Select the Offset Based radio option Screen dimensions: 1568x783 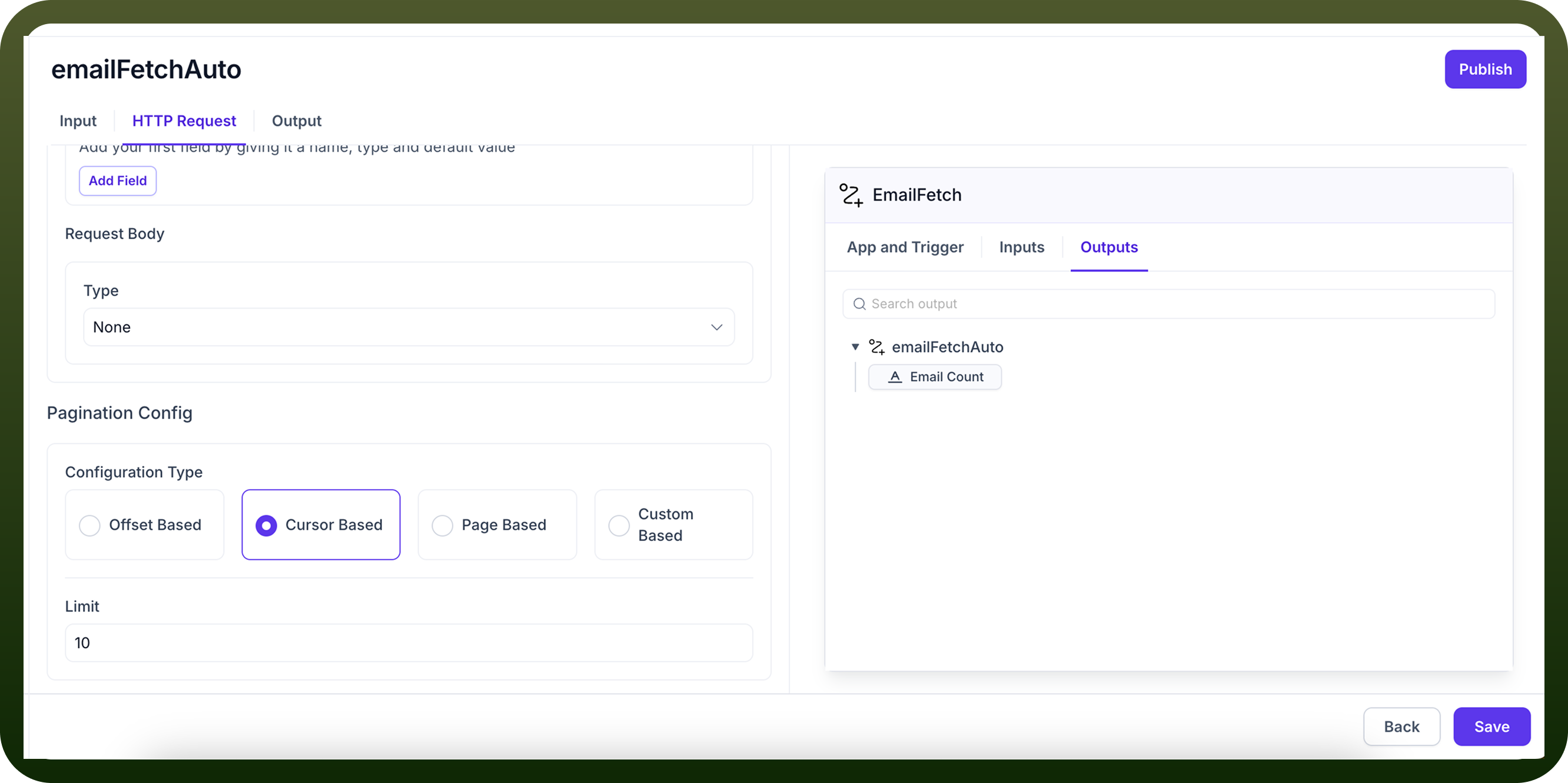click(x=145, y=525)
